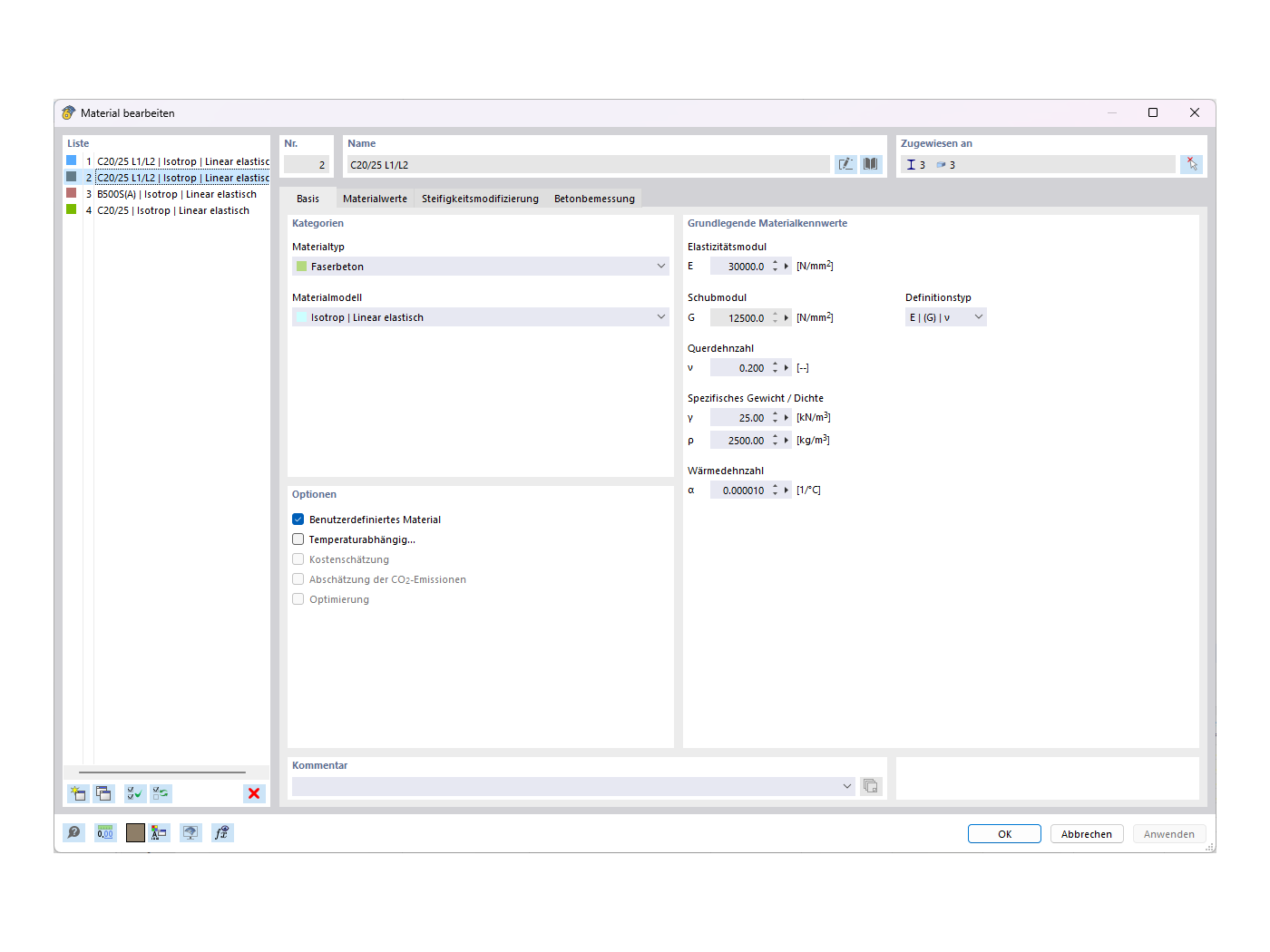Viewport: 1270px width, 952px height.
Task: Rename the material using the pencil icon
Action: pyautogui.click(x=845, y=163)
